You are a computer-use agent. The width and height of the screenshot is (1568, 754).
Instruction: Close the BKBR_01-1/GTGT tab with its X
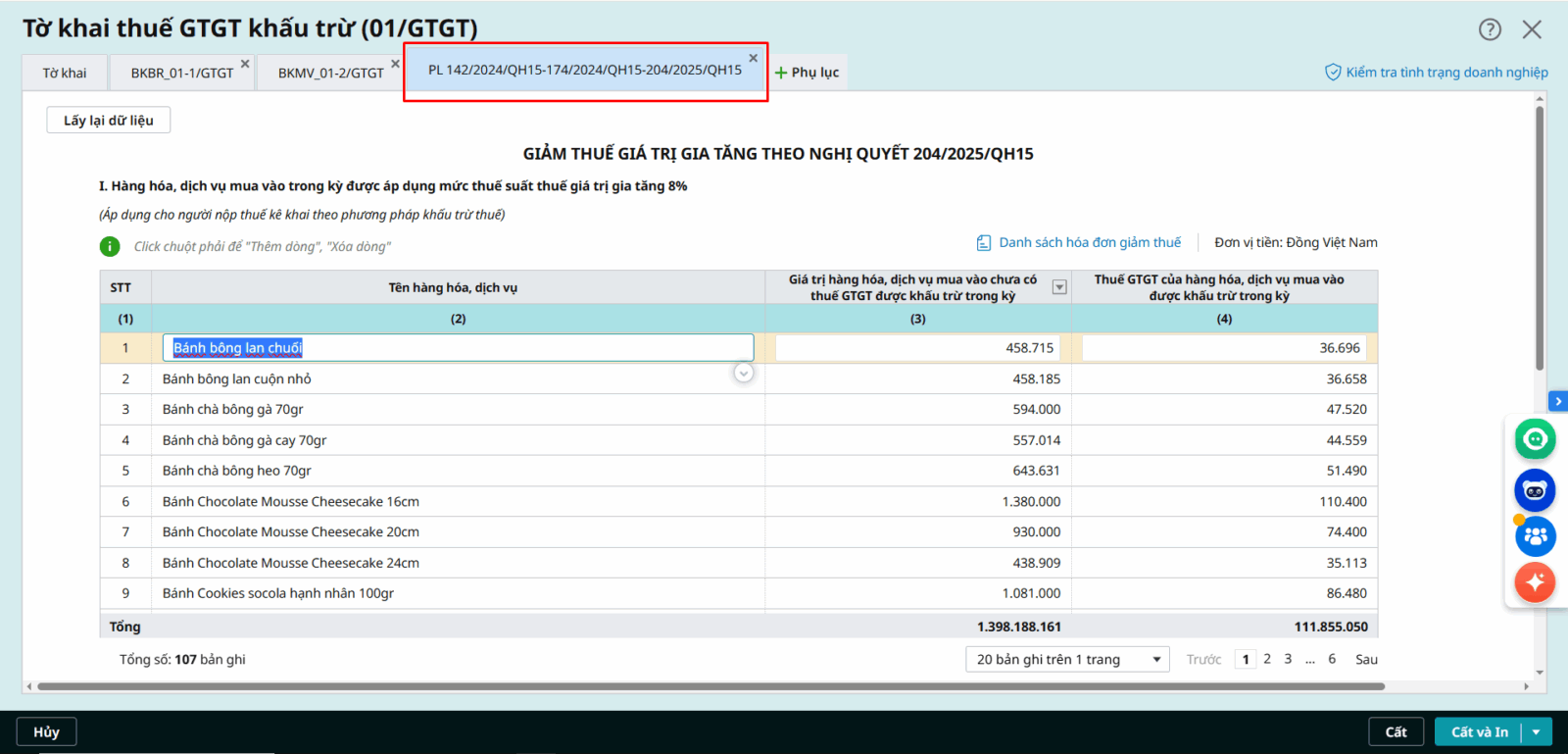click(245, 64)
